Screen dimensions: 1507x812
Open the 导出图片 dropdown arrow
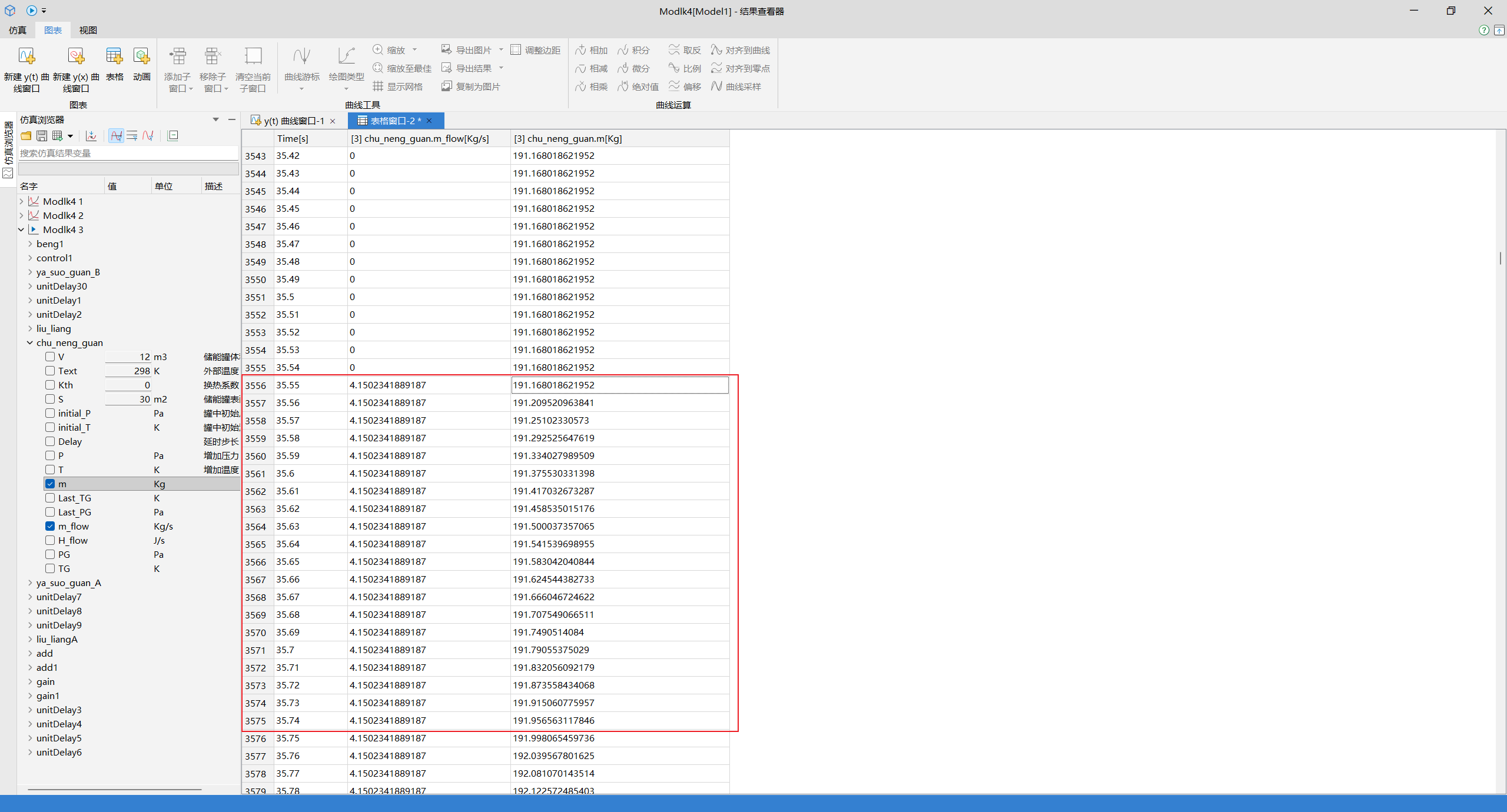tap(501, 50)
